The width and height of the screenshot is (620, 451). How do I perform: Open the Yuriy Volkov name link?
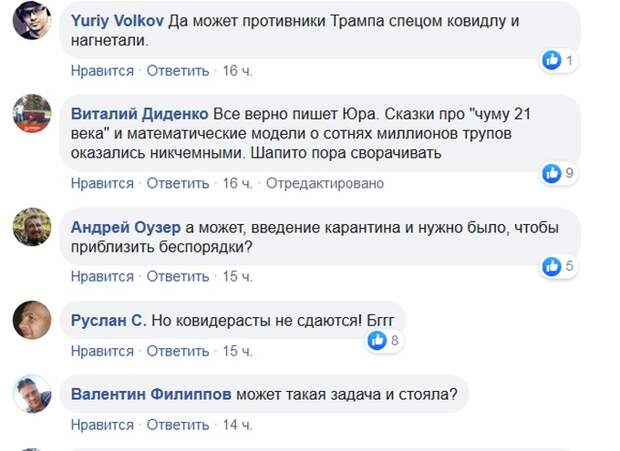[117, 21]
